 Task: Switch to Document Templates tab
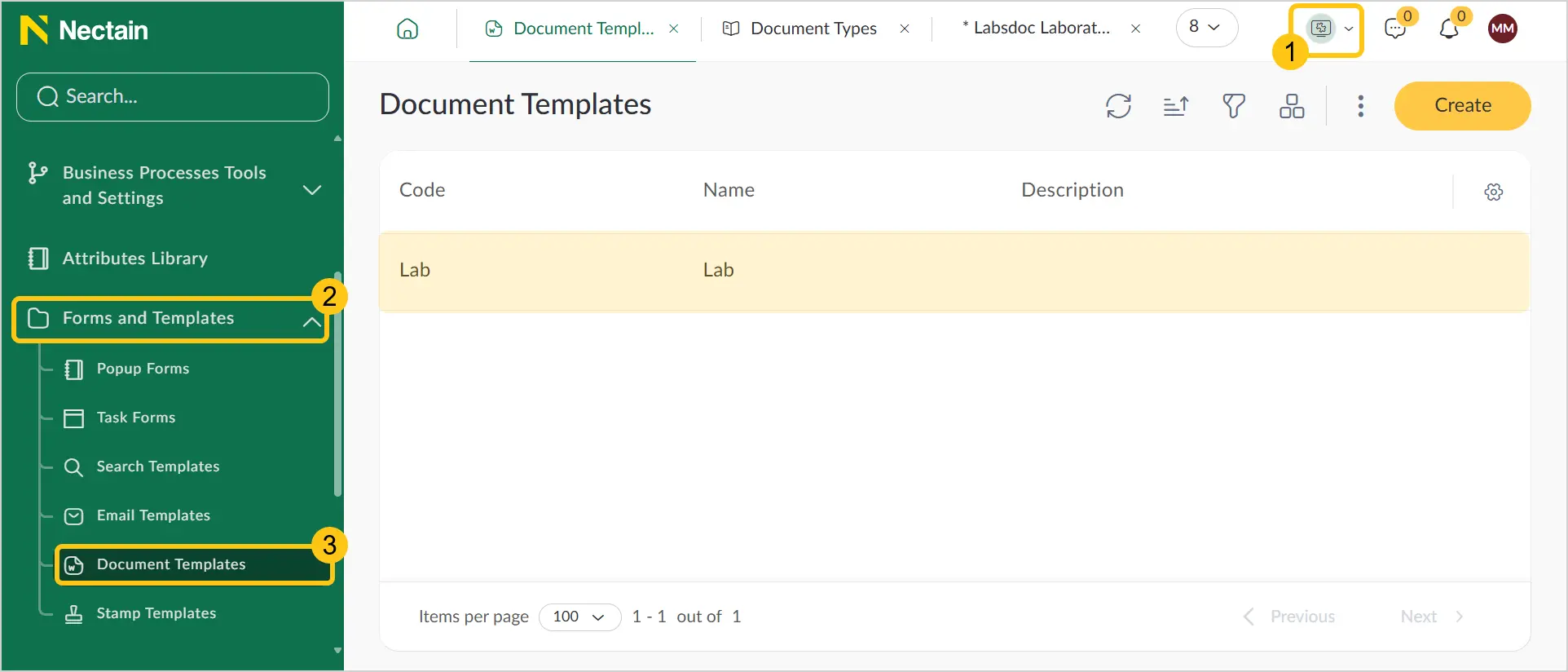584,29
